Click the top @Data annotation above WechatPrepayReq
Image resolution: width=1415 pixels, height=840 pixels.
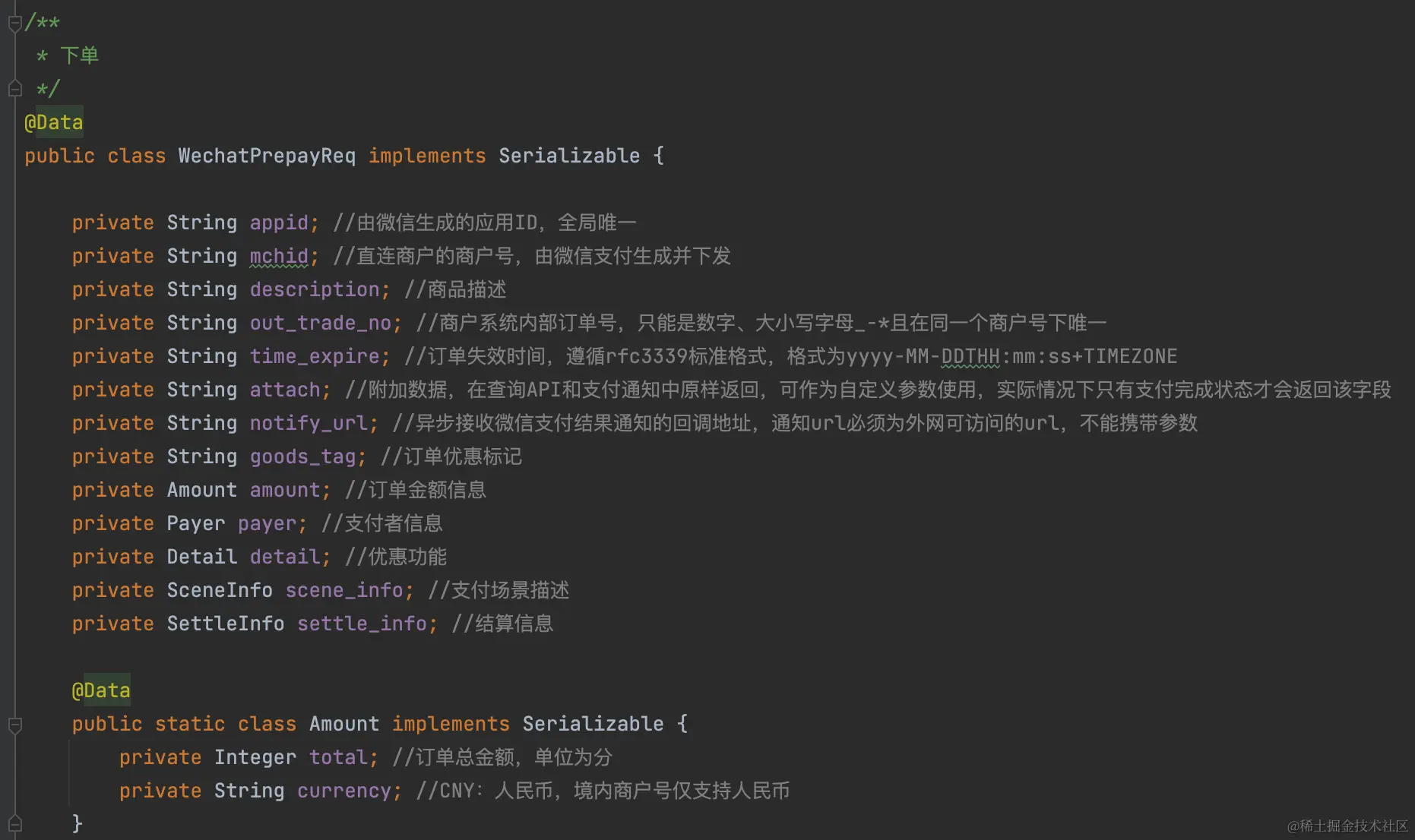(x=54, y=122)
